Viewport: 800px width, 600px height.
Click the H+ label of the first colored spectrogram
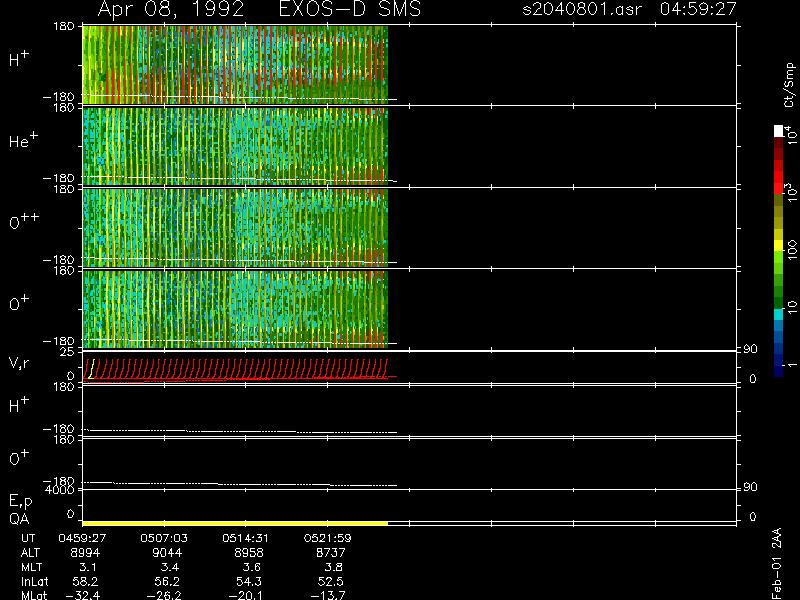click(19, 59)
